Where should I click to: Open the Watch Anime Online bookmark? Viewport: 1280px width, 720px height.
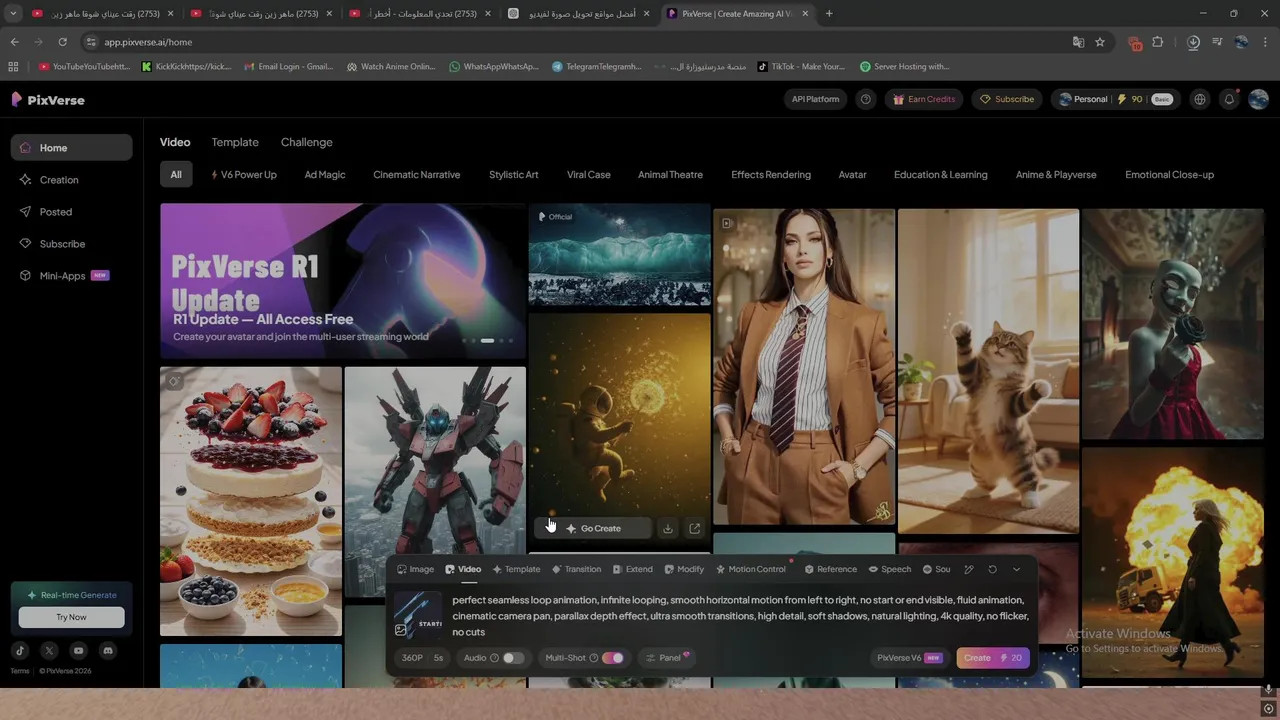391,66
